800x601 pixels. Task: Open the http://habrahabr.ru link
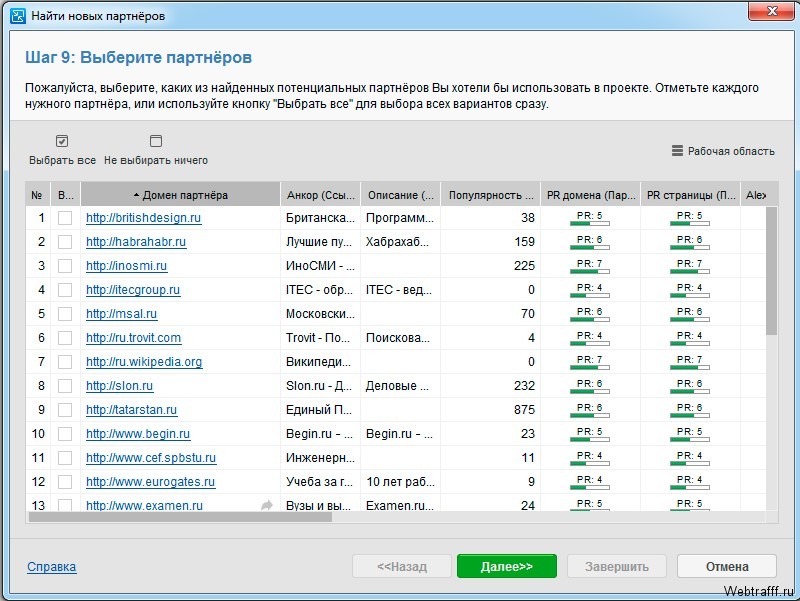click(x=136, y=242)
